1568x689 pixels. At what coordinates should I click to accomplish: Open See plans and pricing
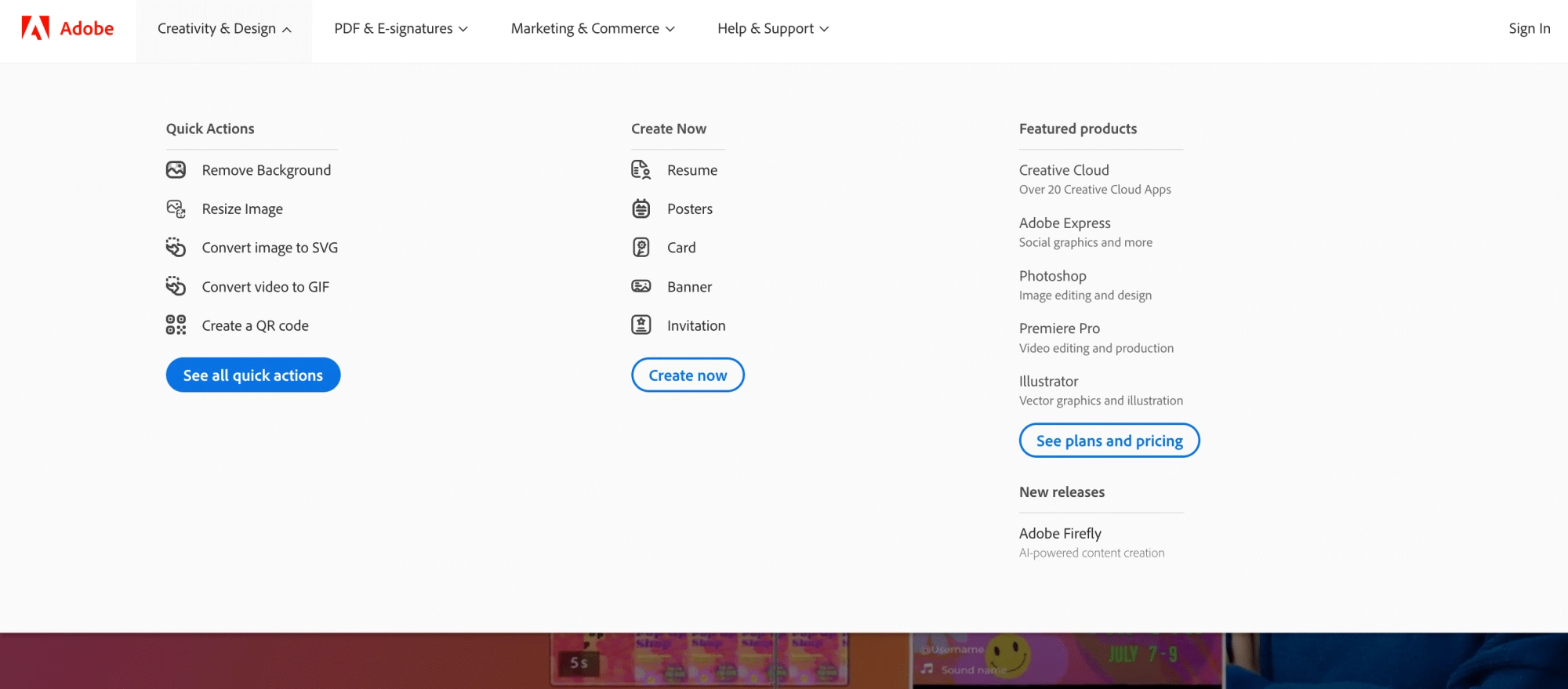coord(1109,441)
